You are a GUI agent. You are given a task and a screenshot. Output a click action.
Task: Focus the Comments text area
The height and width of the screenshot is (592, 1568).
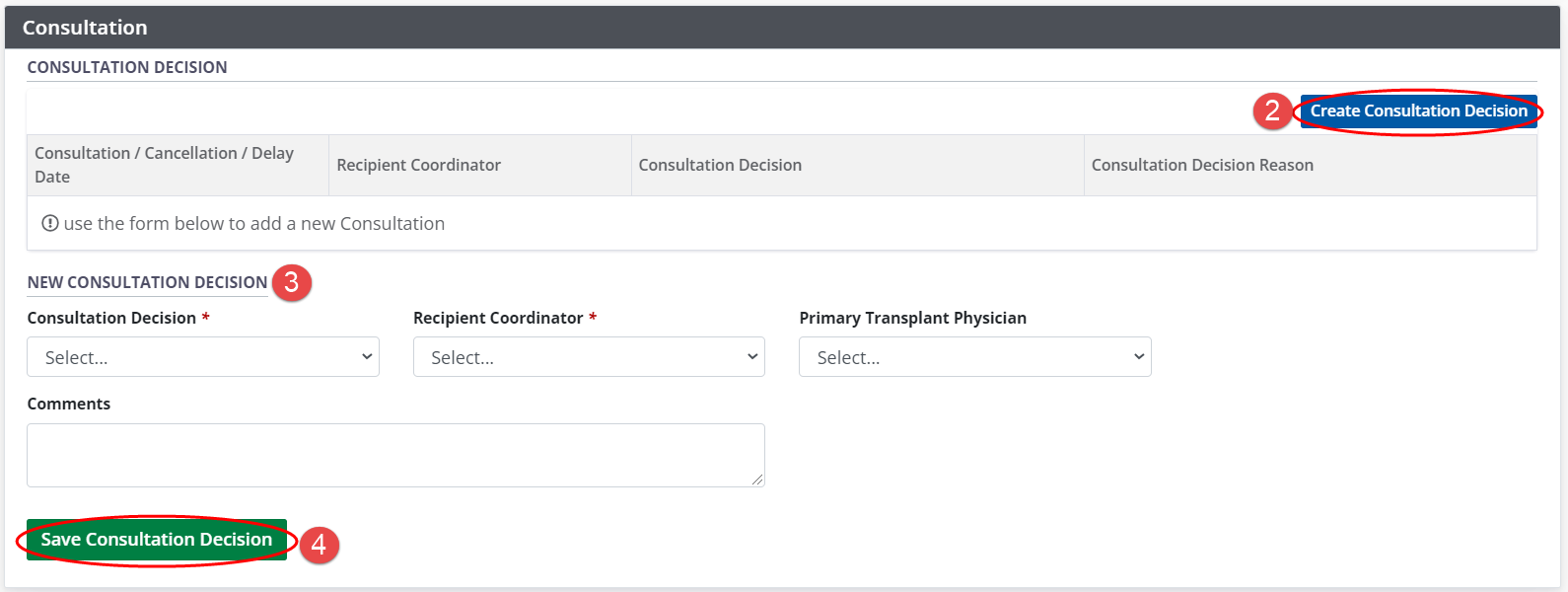point(394,455)
